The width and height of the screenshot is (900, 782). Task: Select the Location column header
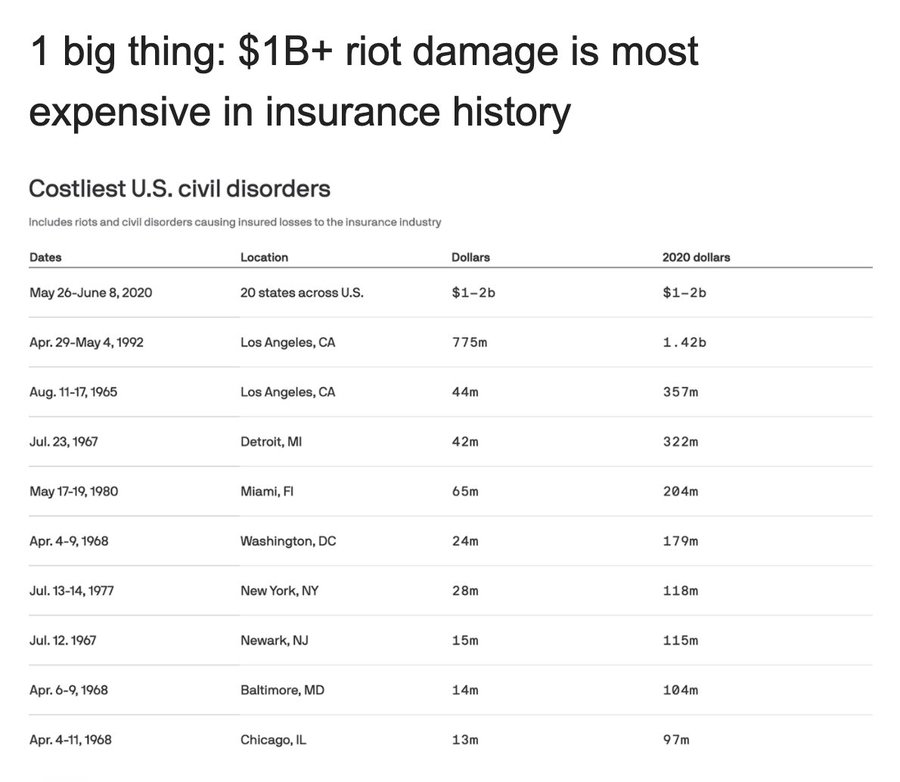264,257
